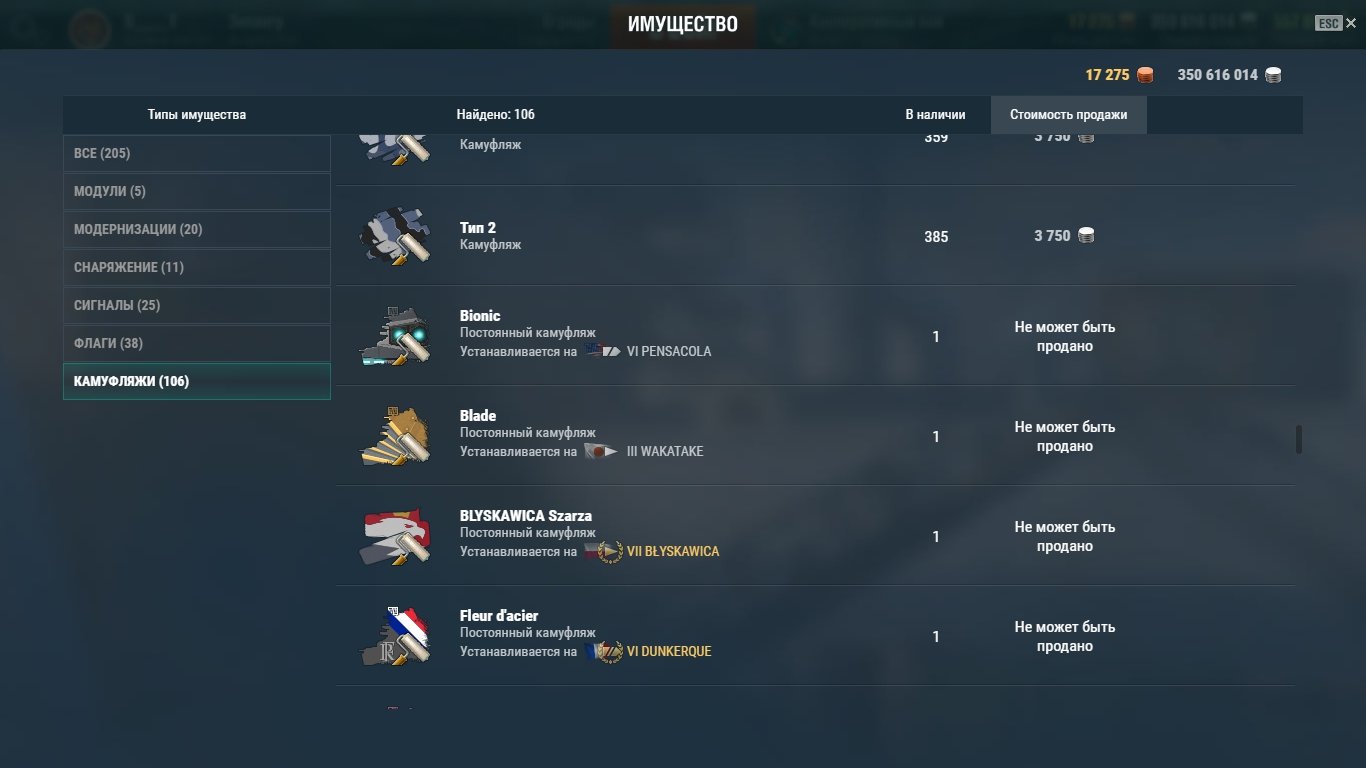Open the СИГНАЛЫ (25) category
Screen dimensions: 1366x768
[x=196, y=305]
